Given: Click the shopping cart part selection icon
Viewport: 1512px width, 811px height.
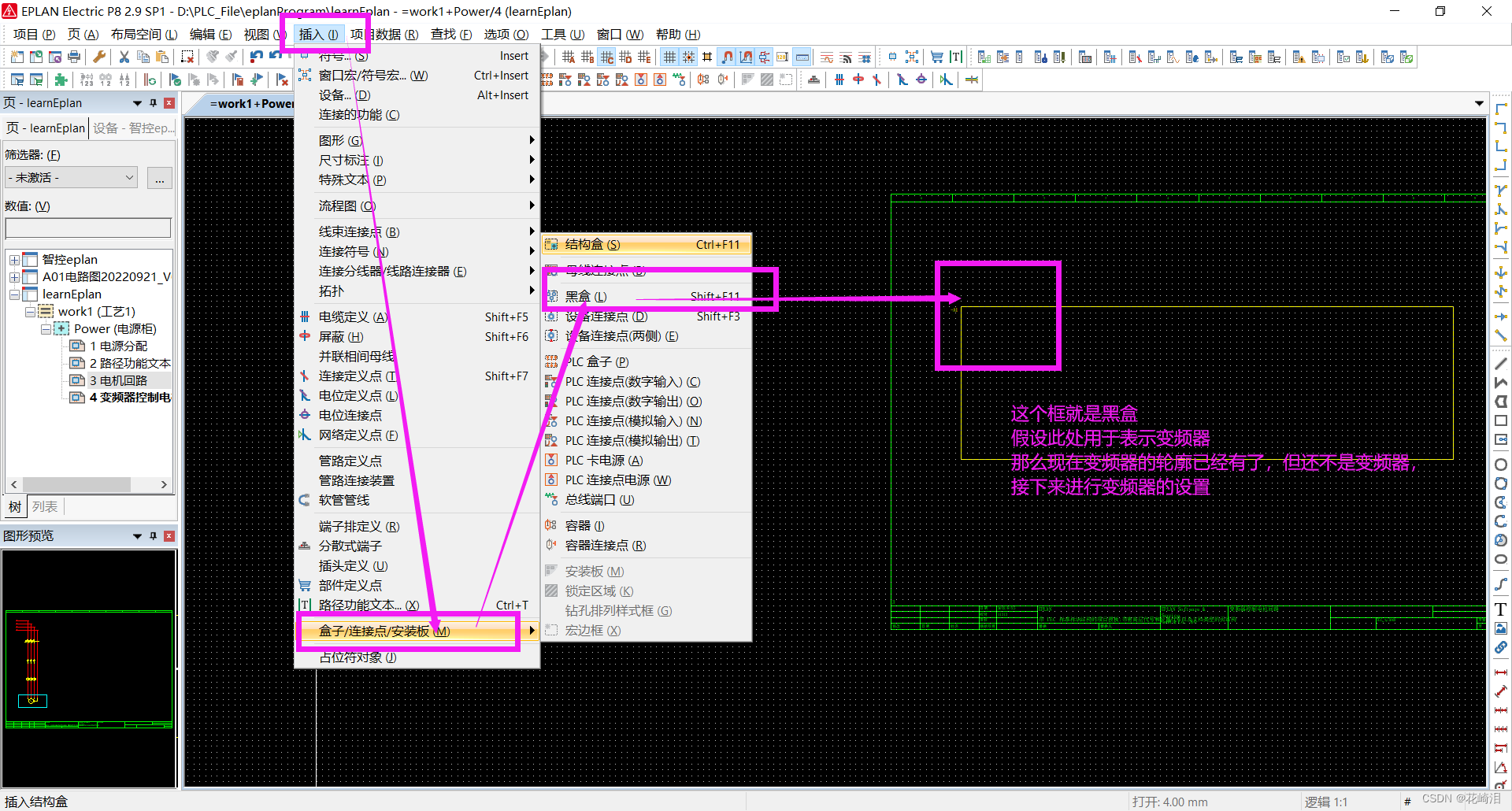Looking at the screenshot, I should click(x=936, y=56).
